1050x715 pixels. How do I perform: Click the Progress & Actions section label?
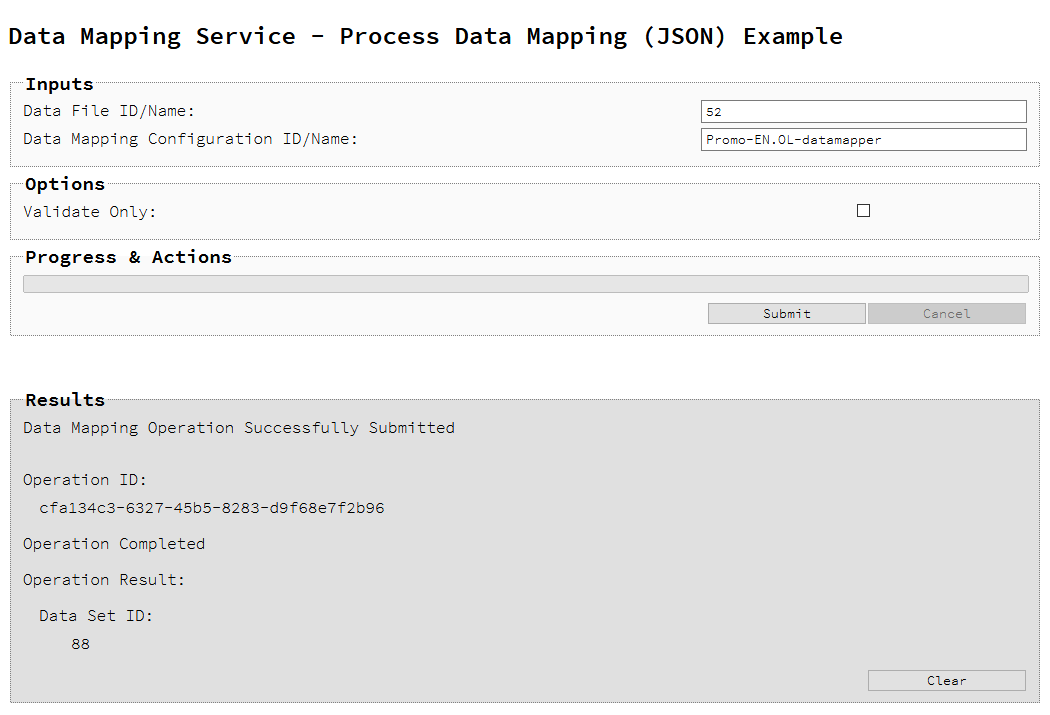[128, 257]
